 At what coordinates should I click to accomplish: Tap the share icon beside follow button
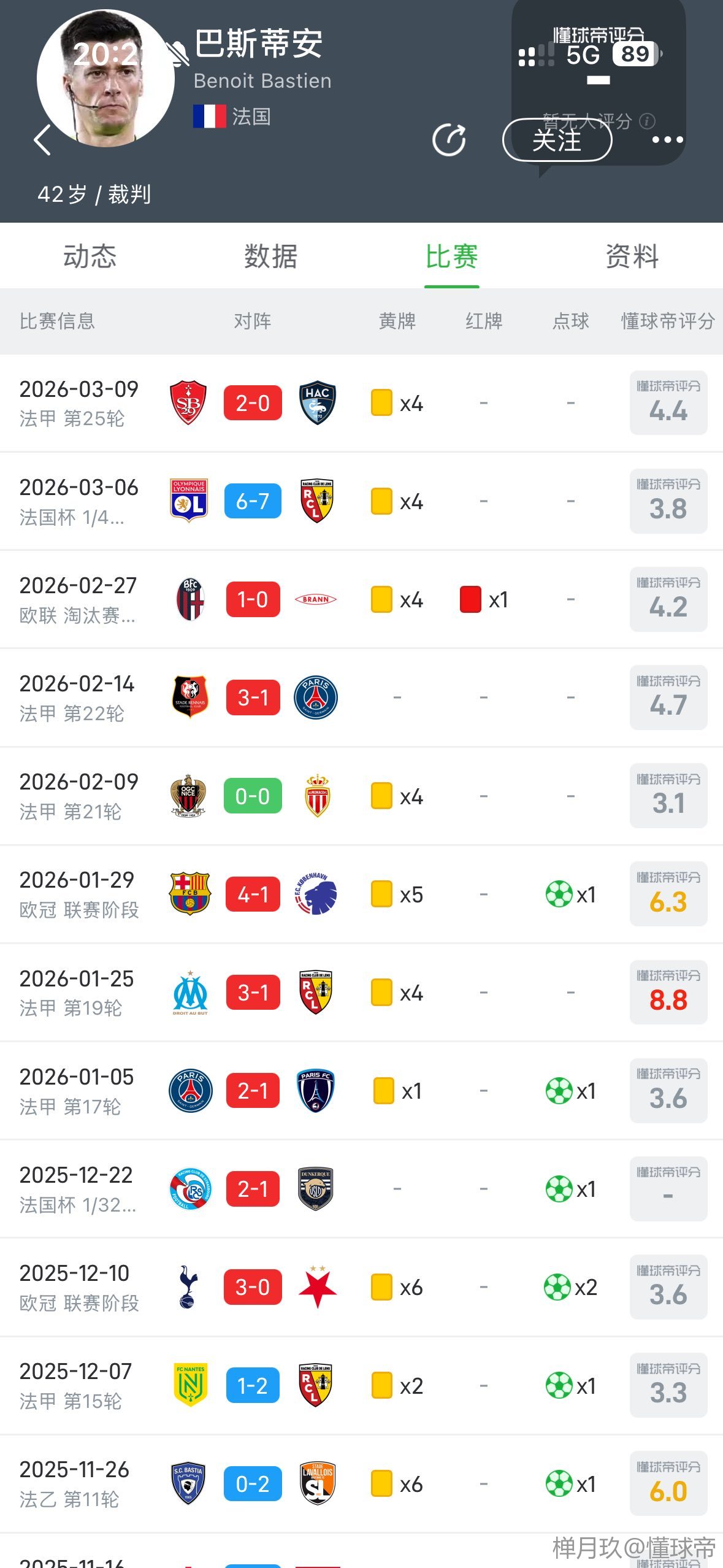point(449,140)
